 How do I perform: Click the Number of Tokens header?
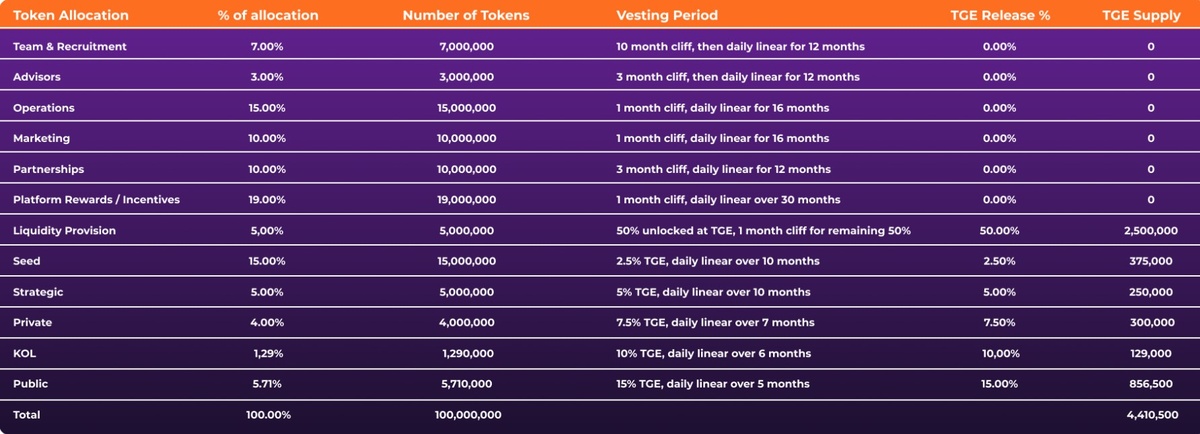click(x=468, y=16)
